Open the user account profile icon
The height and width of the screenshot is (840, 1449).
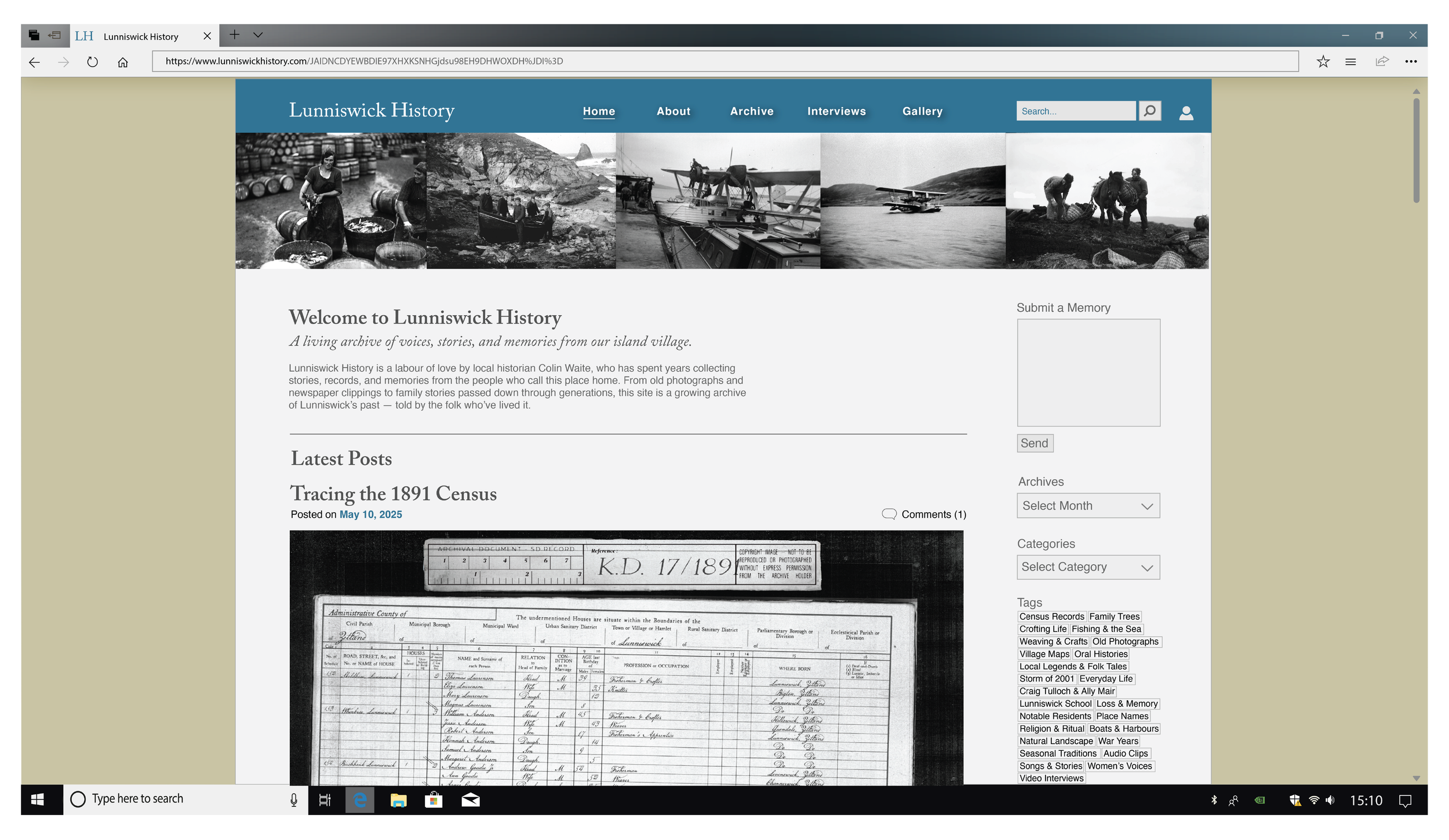point(1186,112)
